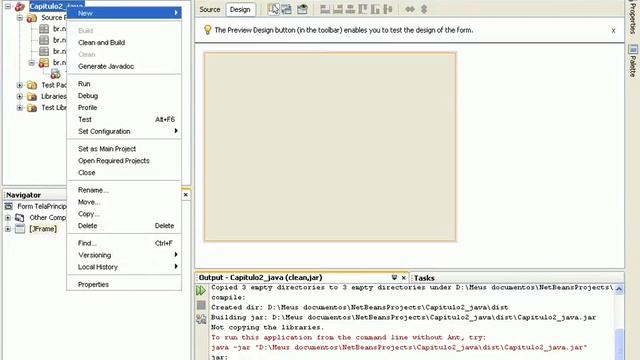Collapse the Capitulo2_java project node
Image resolution: width=640 pixels, height=360 pixels.
[x=8, y=6]
